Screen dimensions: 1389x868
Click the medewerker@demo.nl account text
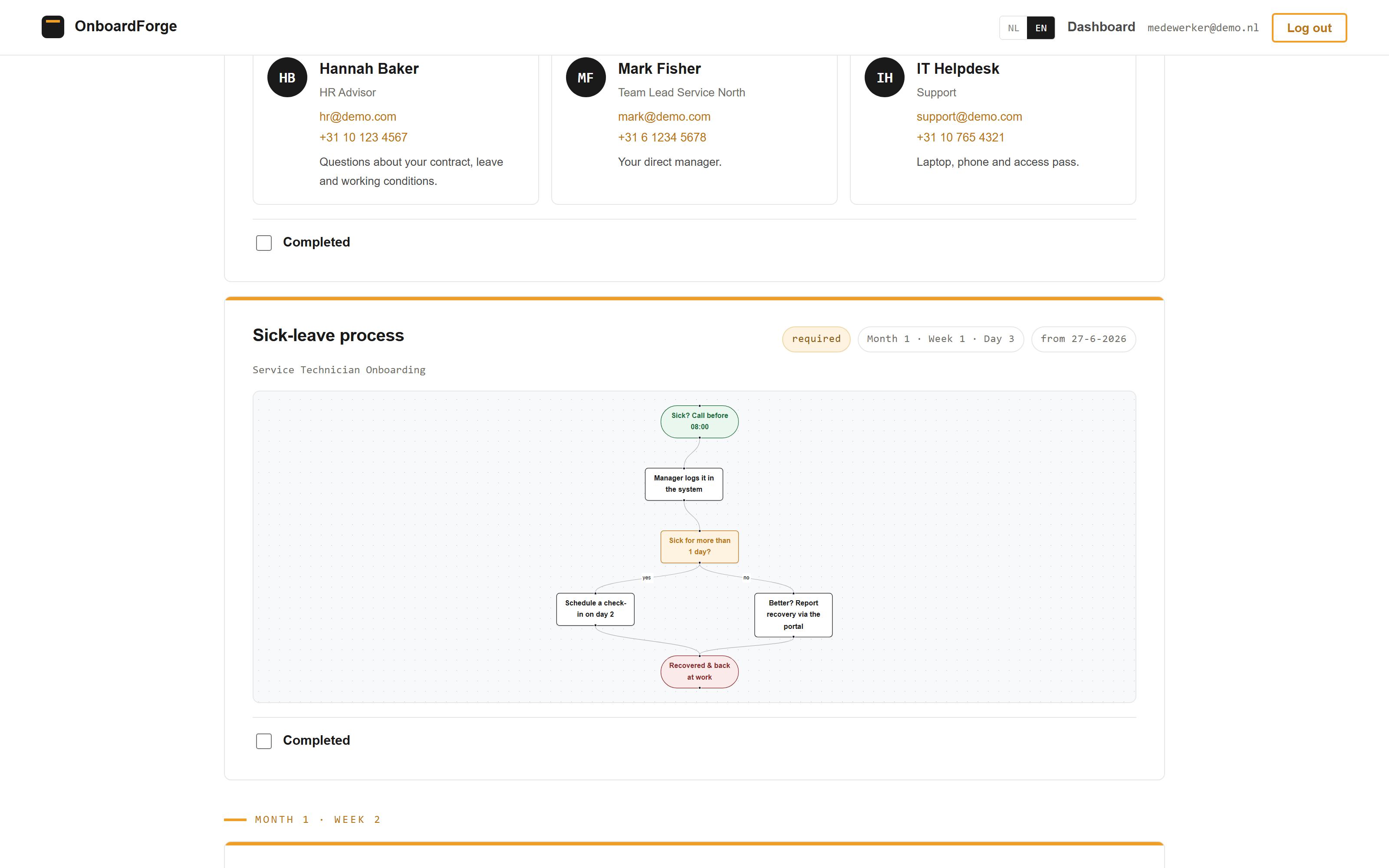[1202, 27]
